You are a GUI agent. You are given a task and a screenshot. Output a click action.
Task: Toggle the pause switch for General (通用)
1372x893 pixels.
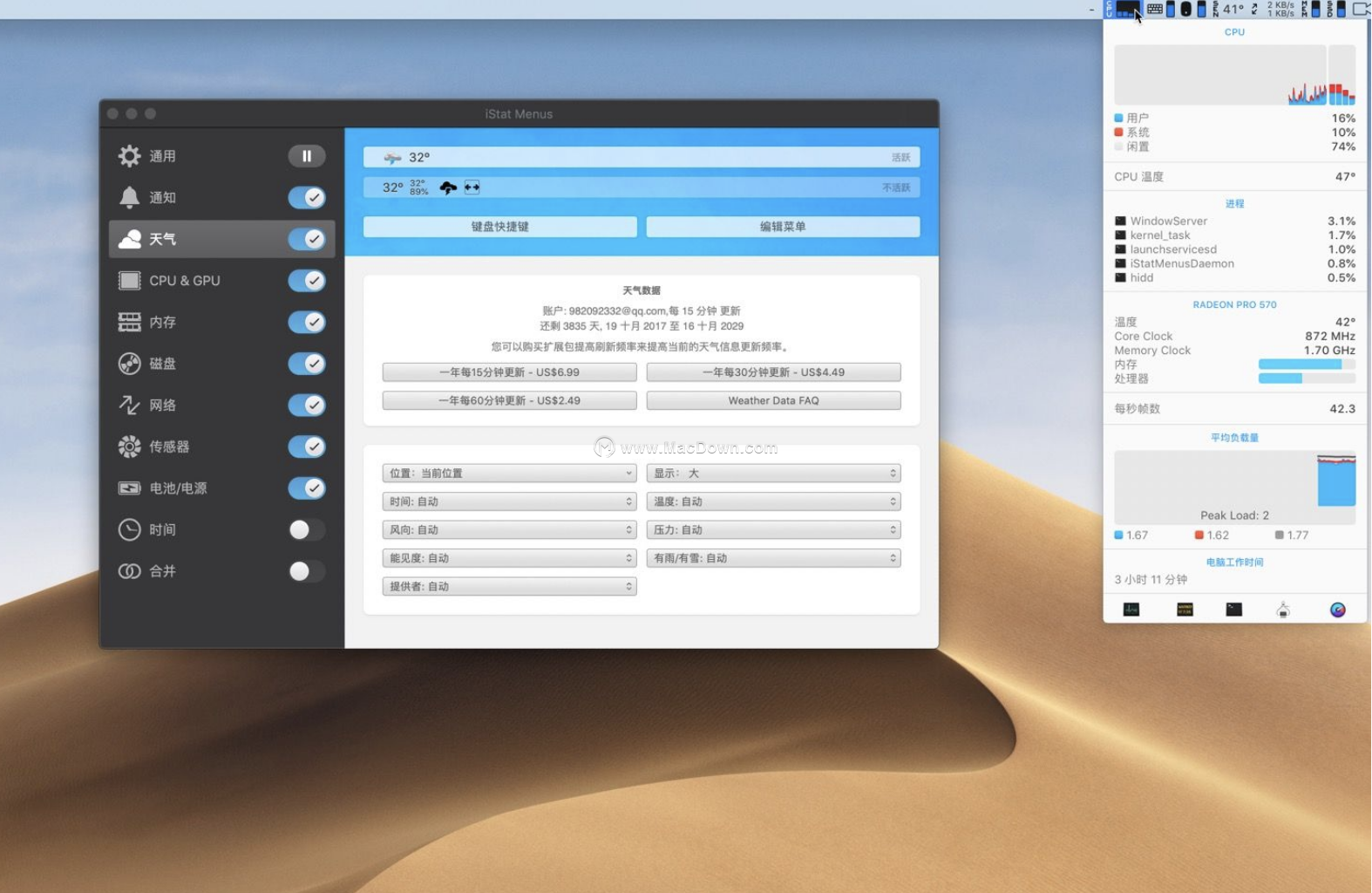click(307, 156)
